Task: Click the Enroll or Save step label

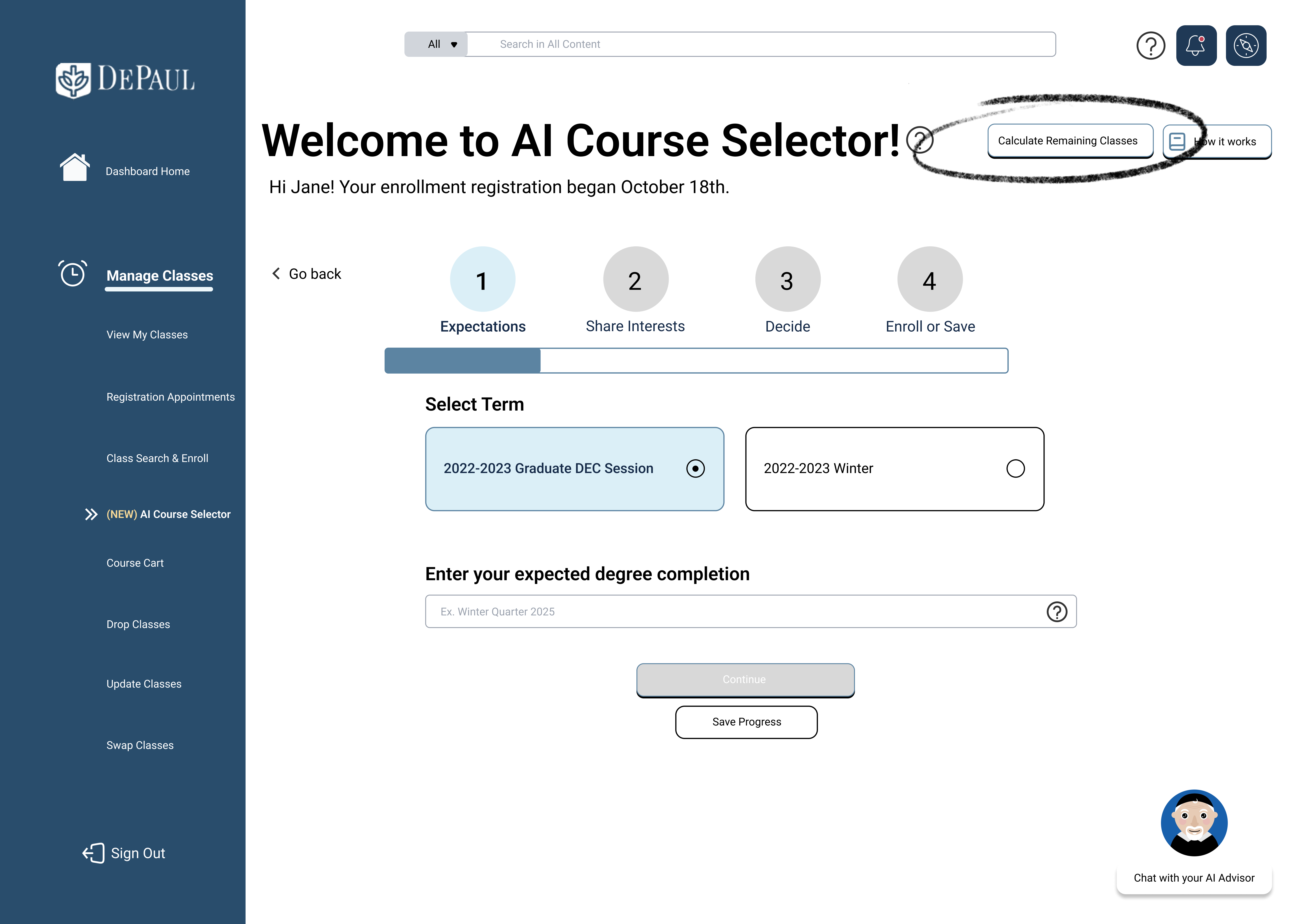Action: pos(930,327)
